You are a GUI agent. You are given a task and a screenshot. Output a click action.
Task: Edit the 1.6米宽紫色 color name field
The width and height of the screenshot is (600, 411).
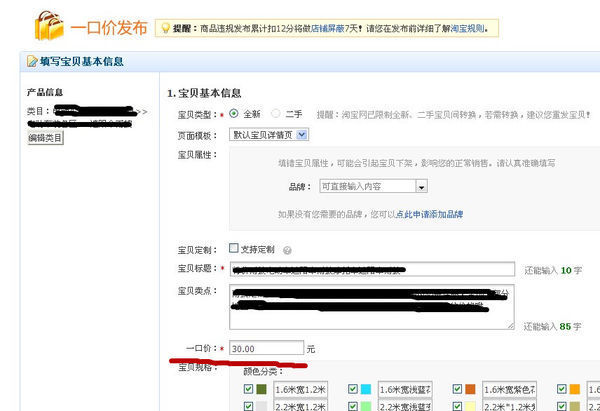509,390
